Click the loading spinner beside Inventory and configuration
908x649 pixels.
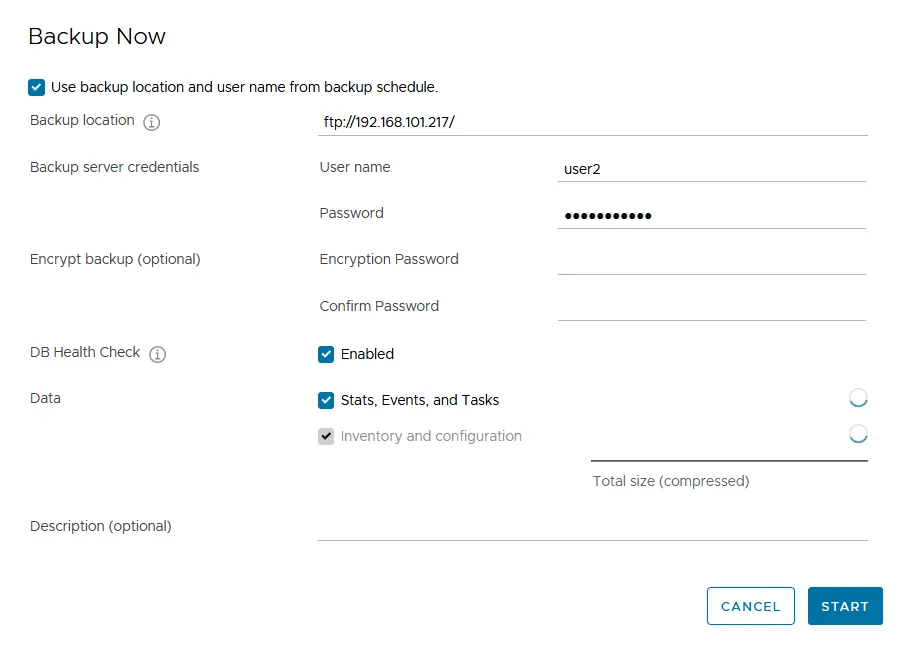(857, 435)
